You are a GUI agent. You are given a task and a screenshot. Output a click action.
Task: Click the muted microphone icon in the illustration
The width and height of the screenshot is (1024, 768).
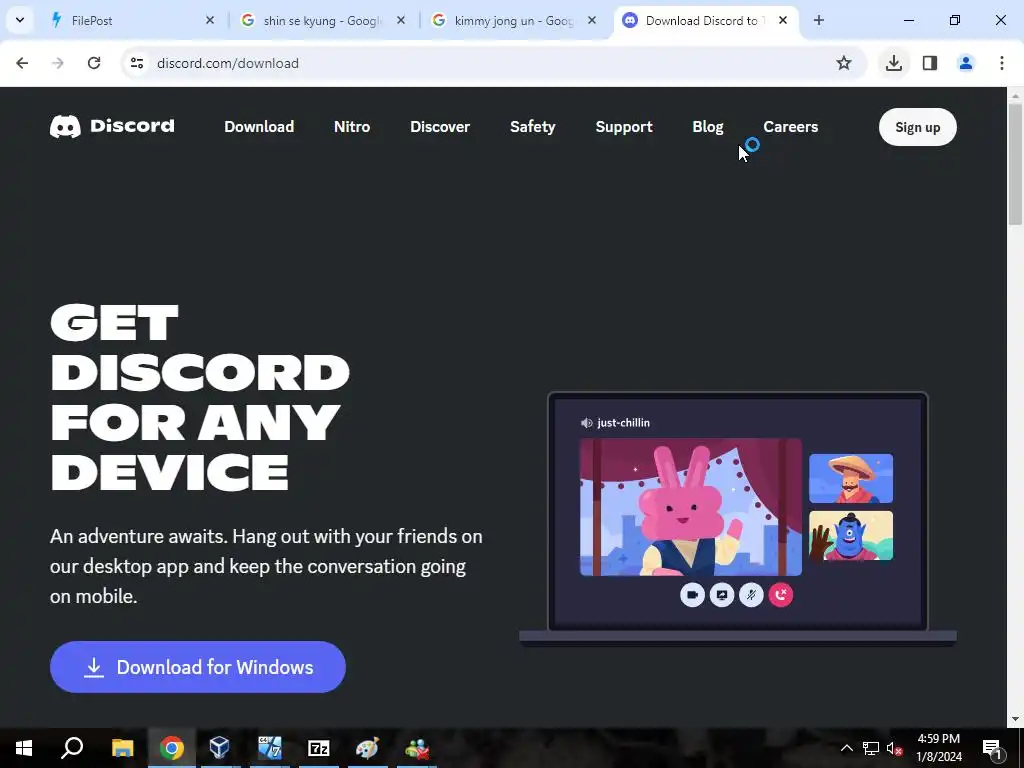point(751,595)
